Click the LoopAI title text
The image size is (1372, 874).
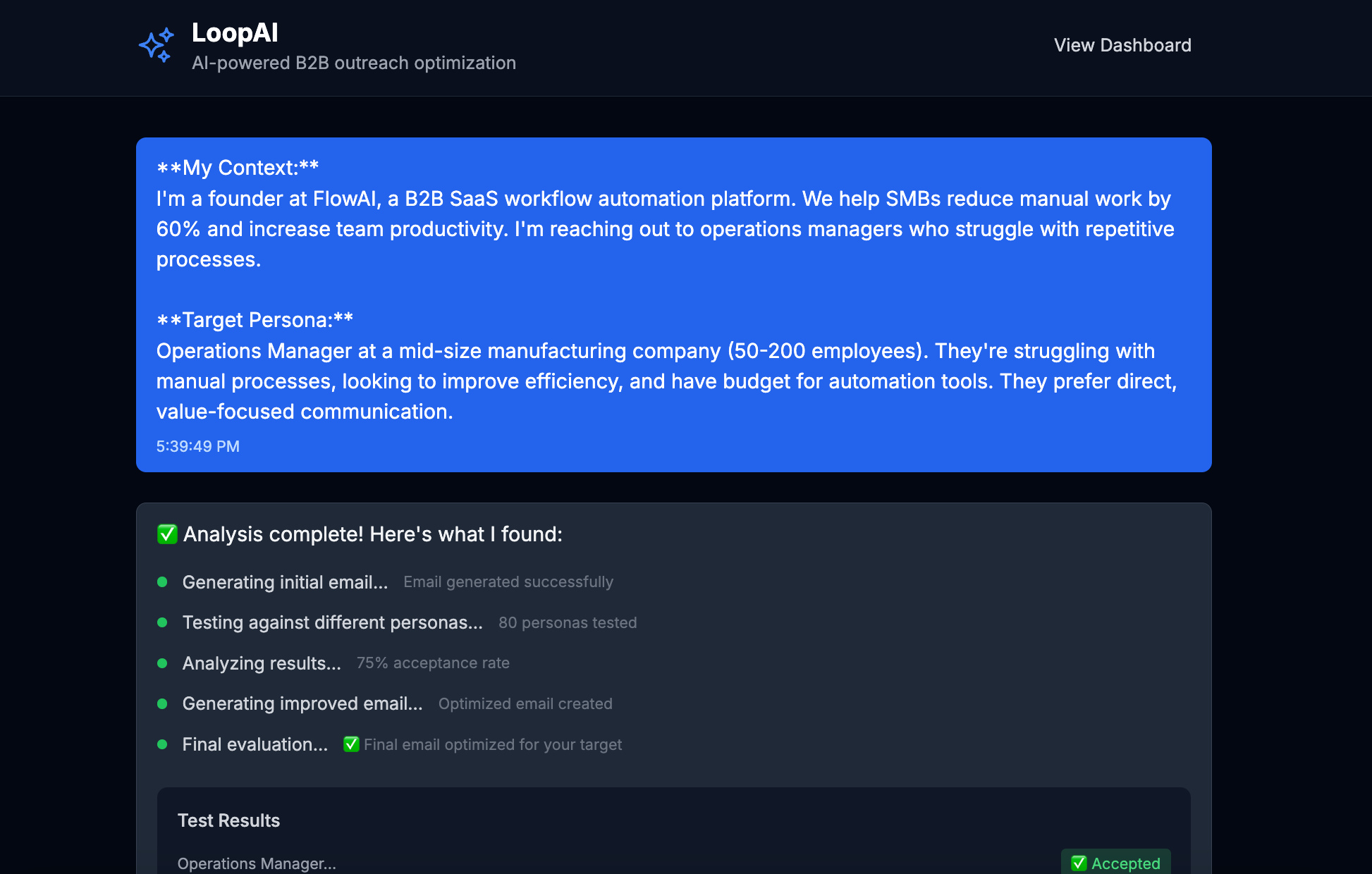[235, 32]
